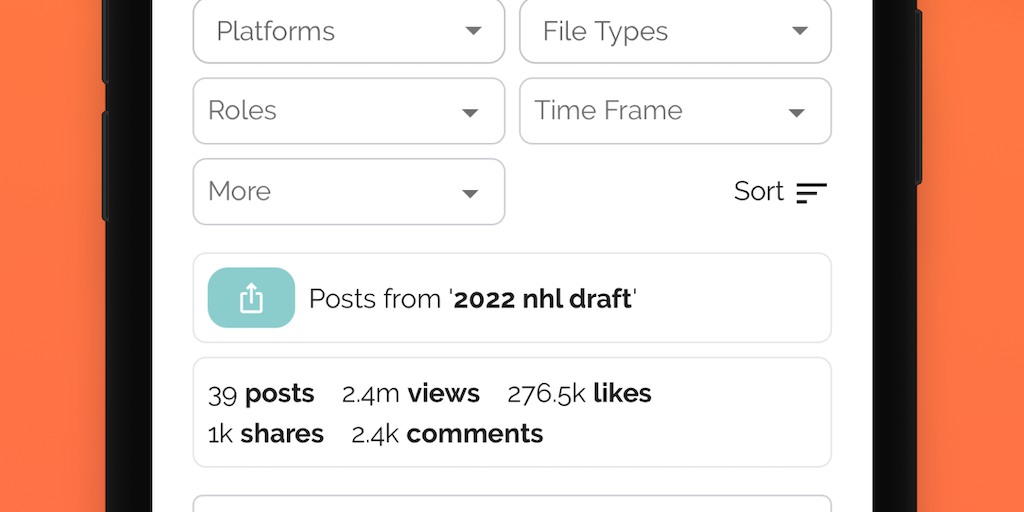
Task: Click the arrow in the Platforms dropdown
Action: [x=474, y=31]
